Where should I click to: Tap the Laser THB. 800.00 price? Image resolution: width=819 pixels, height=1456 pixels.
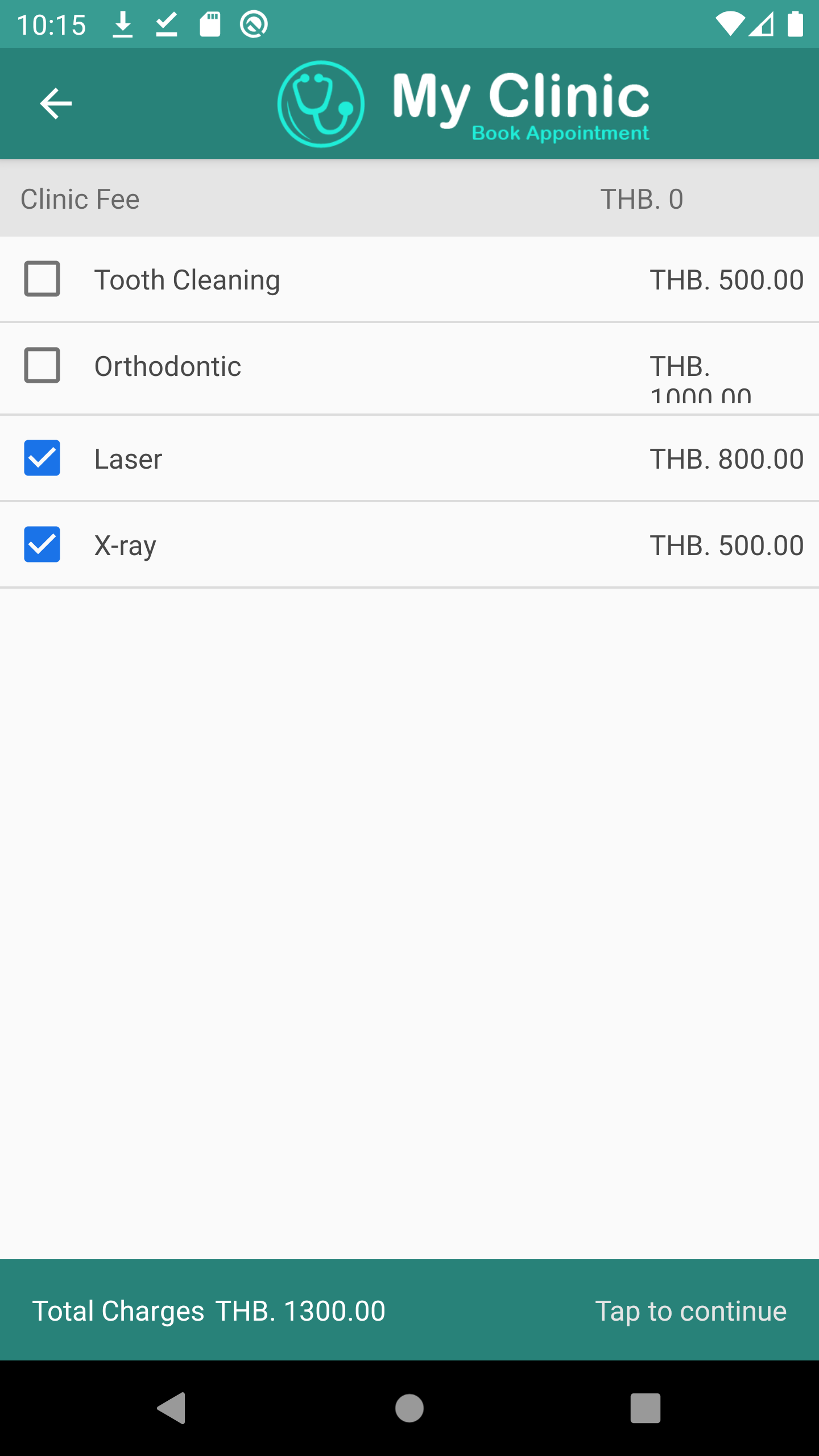tap(726, 459)
